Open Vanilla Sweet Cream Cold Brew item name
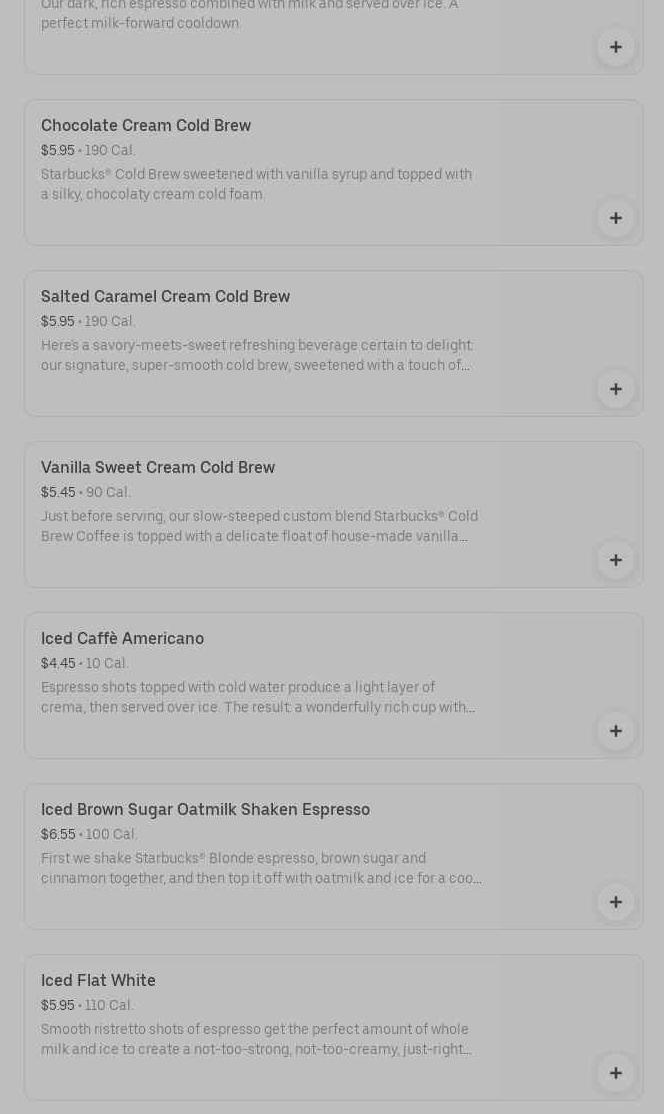This screenshot has width=664, height=1114. point(158,467)
